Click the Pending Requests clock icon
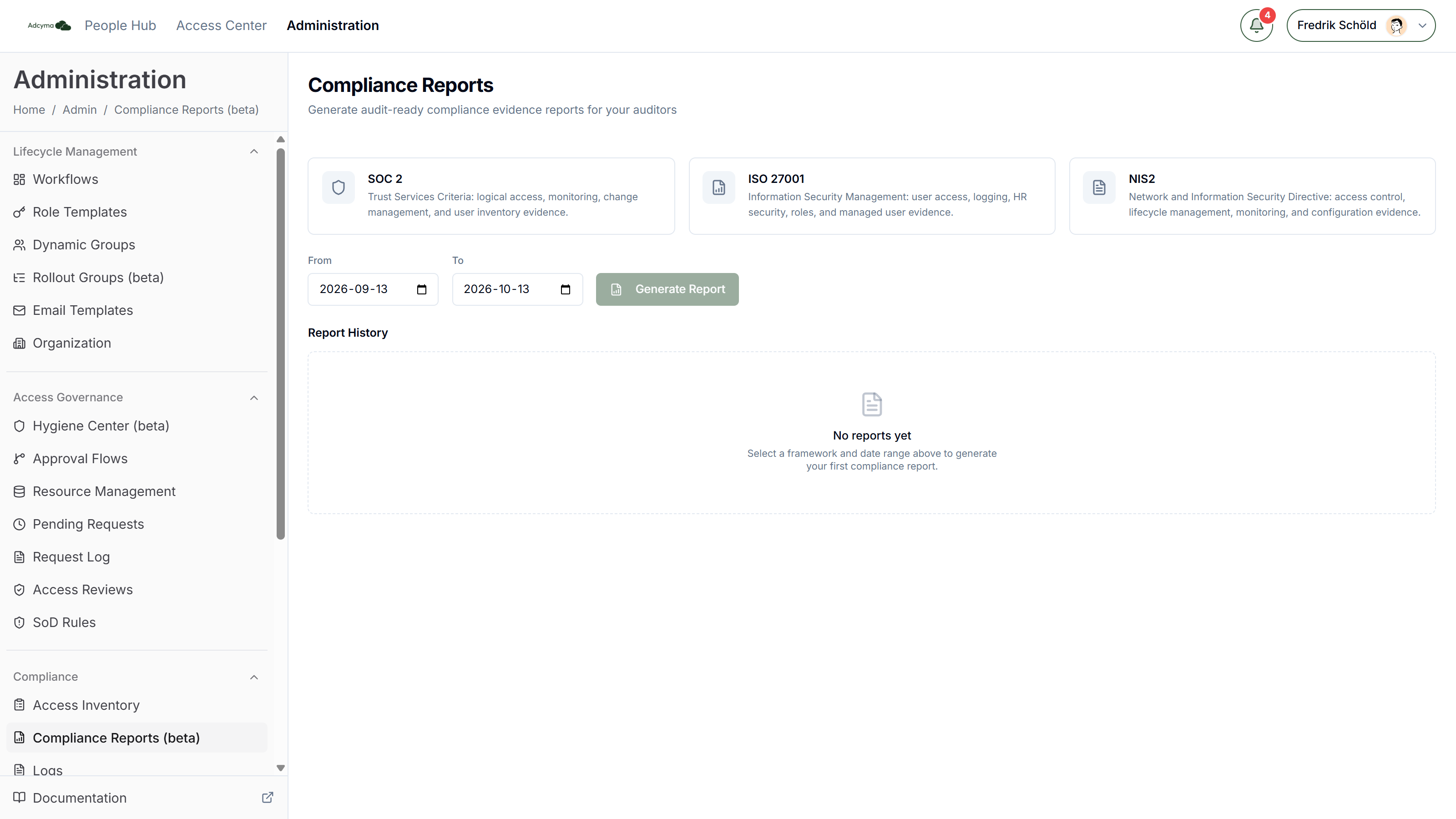Image resolution: width=1456 pixels, height=819 pixels. click(x=19, y=524)
